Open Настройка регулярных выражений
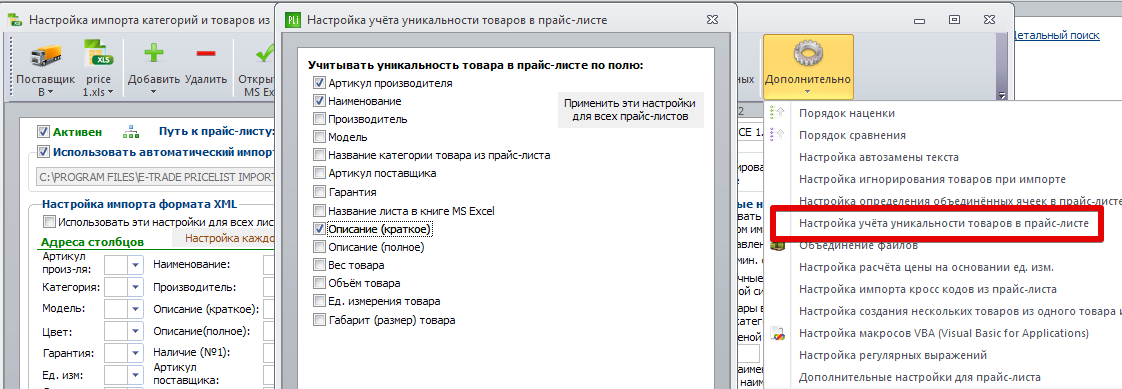The height and width of the screenshot is (389, 1122). point(893,355)
